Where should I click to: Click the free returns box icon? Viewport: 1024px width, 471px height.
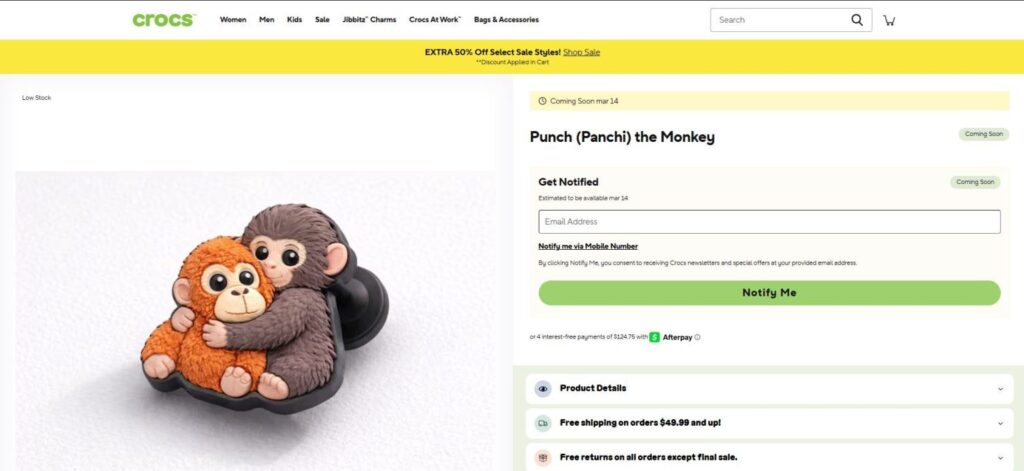(543, 457)
